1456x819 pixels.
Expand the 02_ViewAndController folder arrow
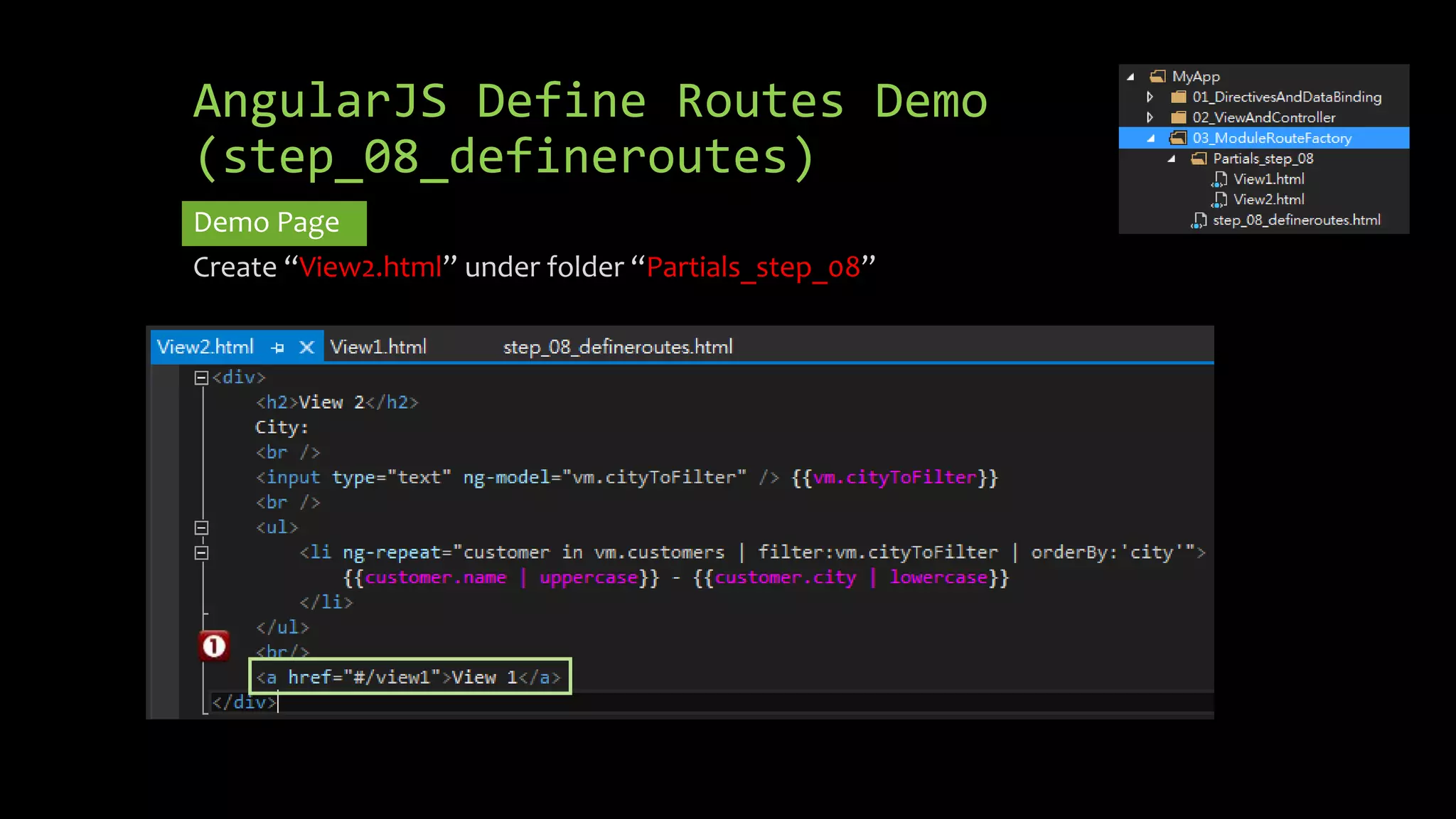click(x=1150, y=117)
